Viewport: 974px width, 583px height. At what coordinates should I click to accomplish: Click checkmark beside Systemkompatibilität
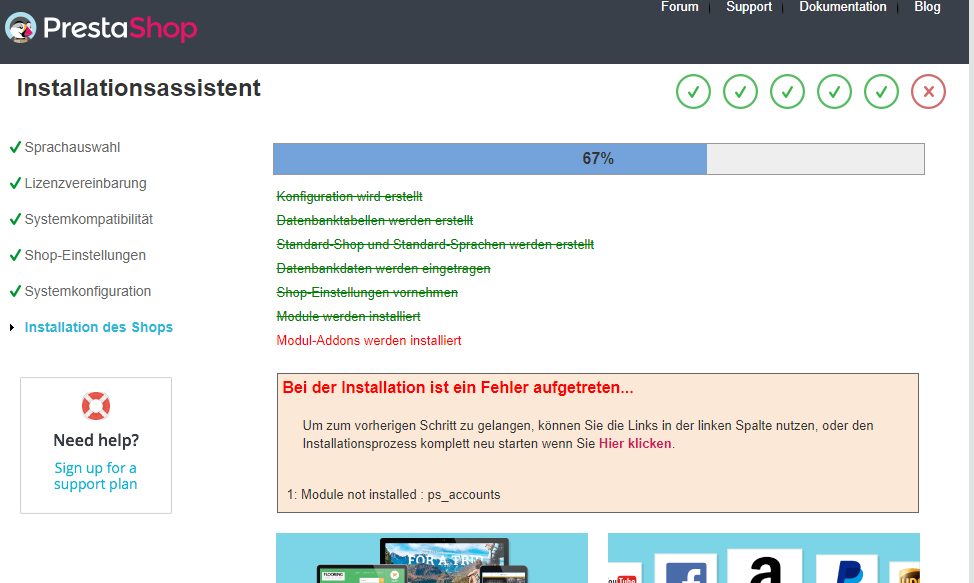[x=16, y=219]
